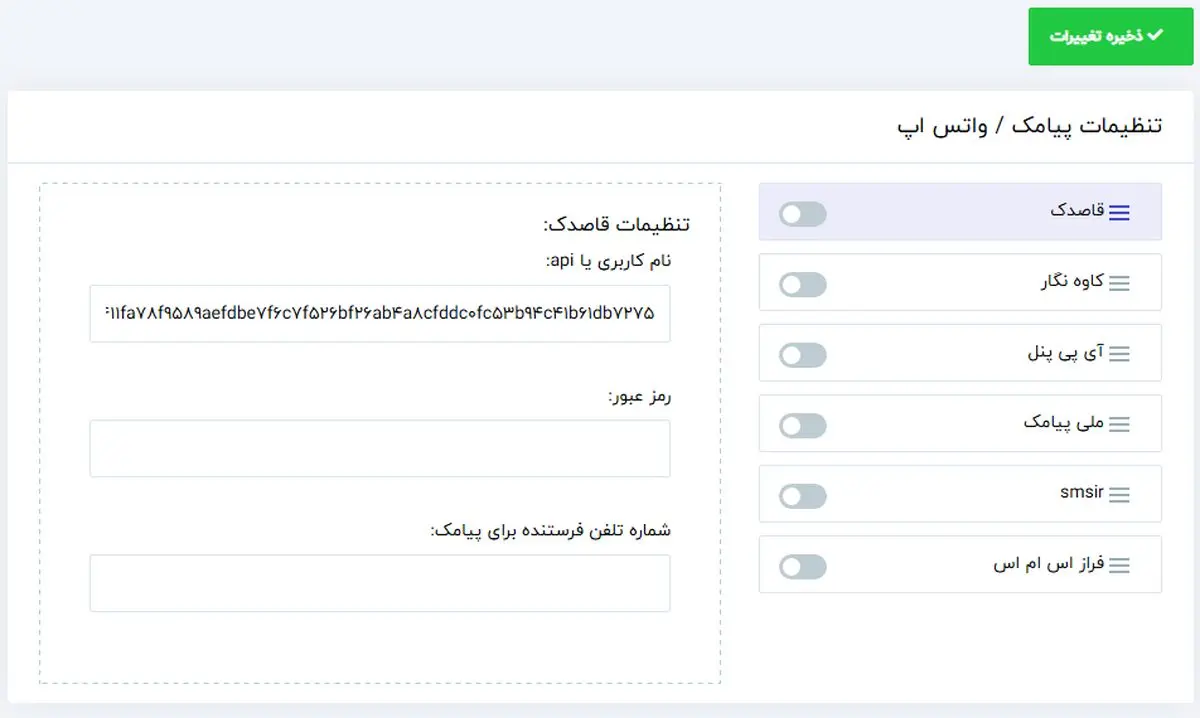Turn on the کاوه نگار toggle switch
The height and width of the screenshot is (718, 1200).
point(803,284)
